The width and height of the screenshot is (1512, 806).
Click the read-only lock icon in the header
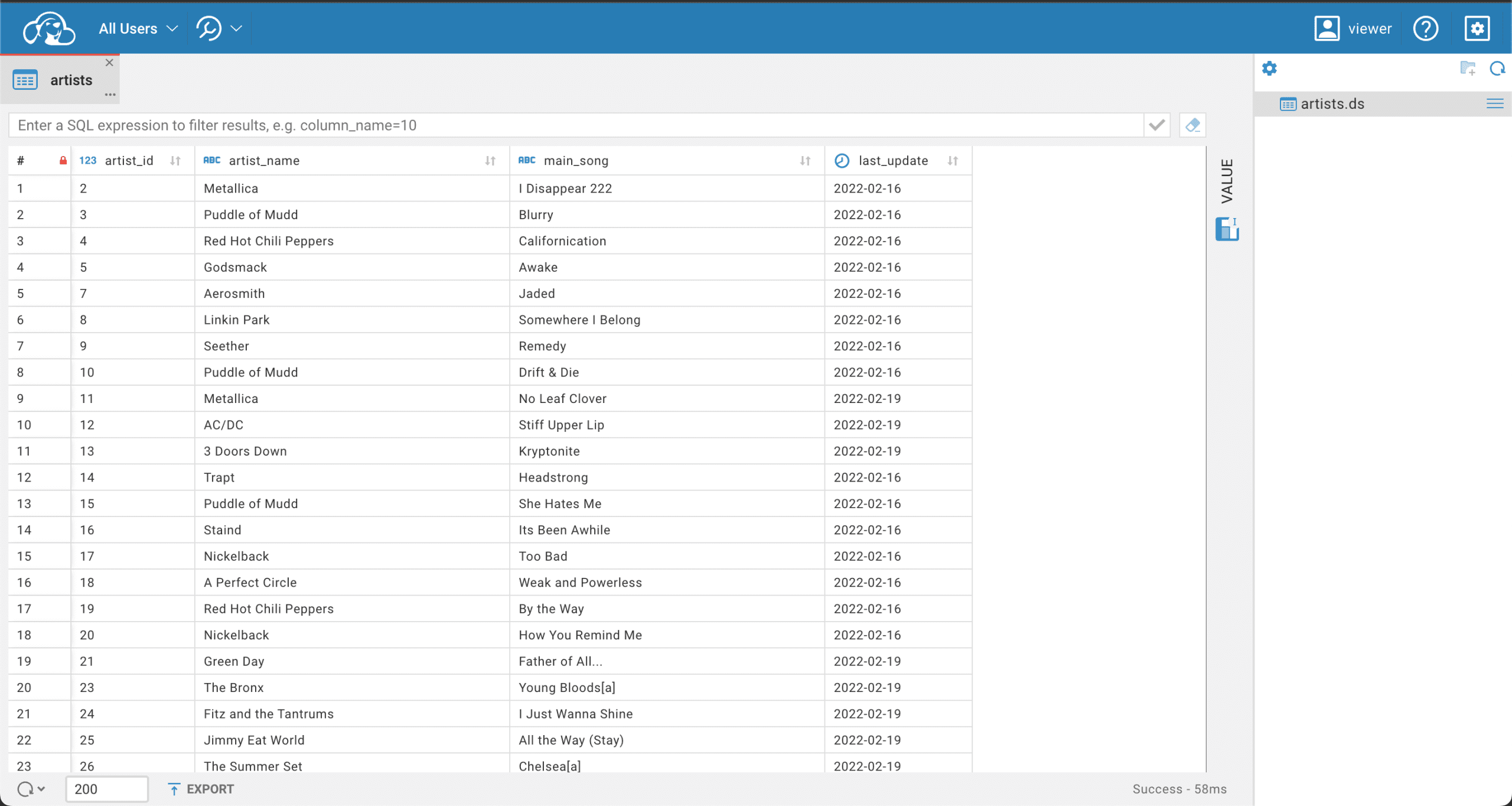pyautogui.click(x=63, y=161)
